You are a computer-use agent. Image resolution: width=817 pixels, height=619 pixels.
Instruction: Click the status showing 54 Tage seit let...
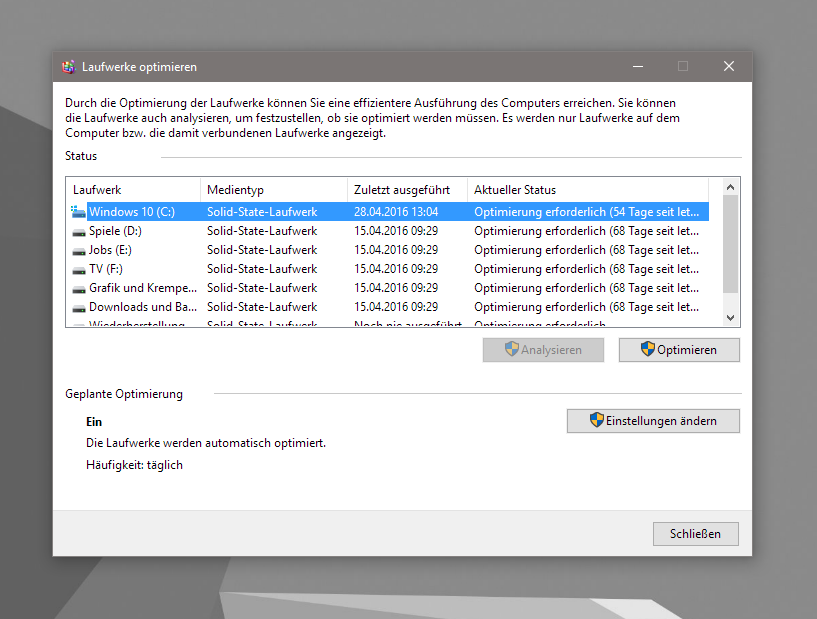tap(587, 212)
